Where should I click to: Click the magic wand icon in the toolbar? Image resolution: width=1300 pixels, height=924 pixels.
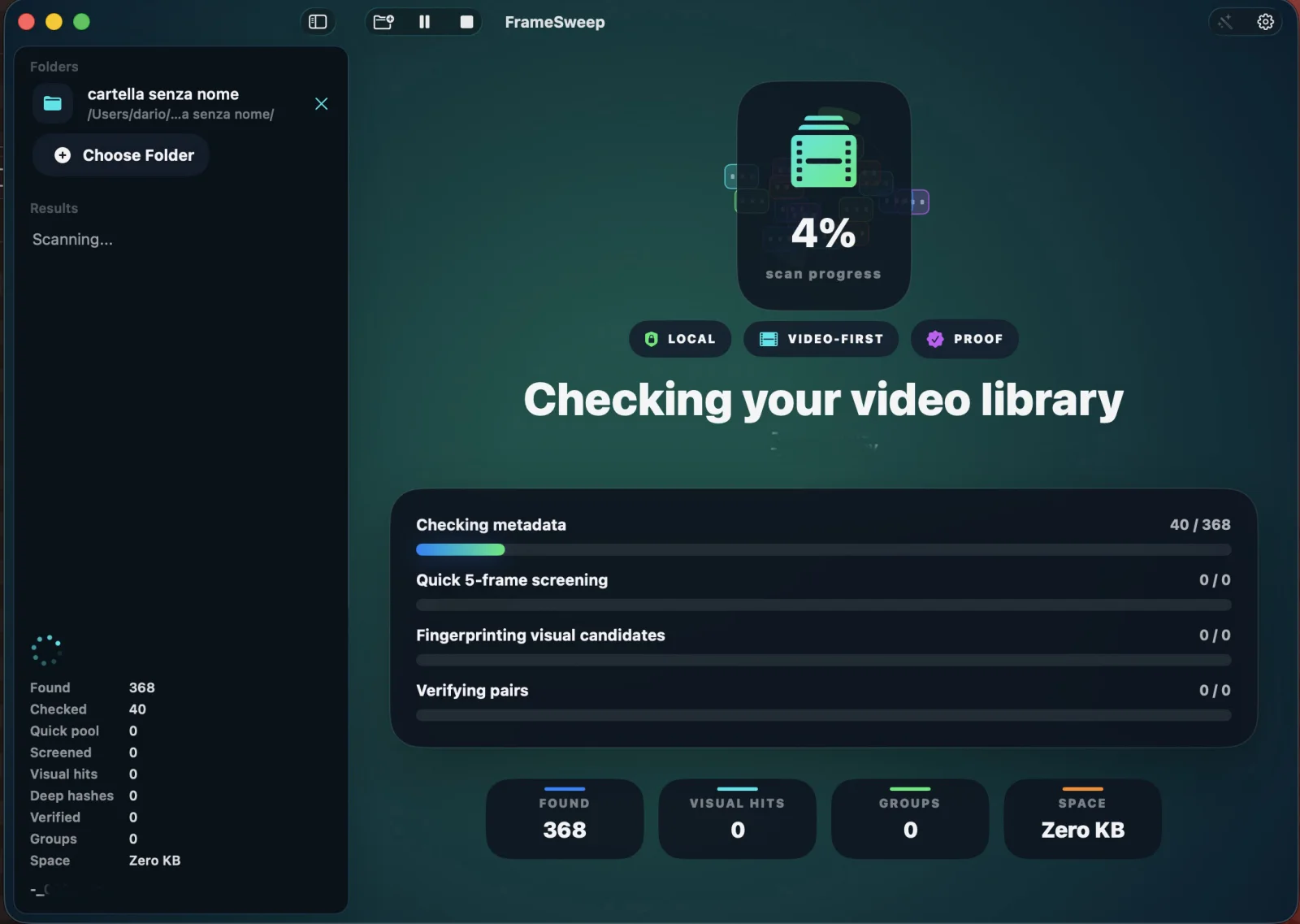[1225, 22]
